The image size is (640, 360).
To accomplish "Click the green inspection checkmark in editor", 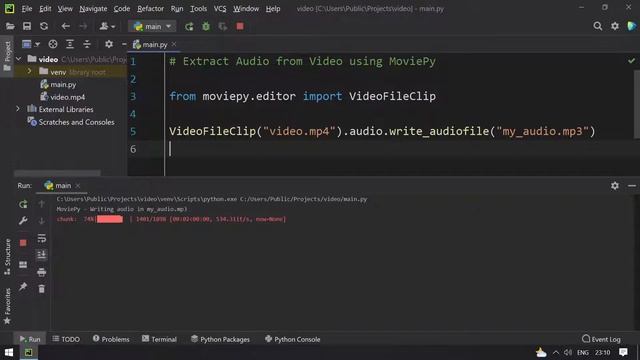I will pyautogui.click(x=631, y=61).
